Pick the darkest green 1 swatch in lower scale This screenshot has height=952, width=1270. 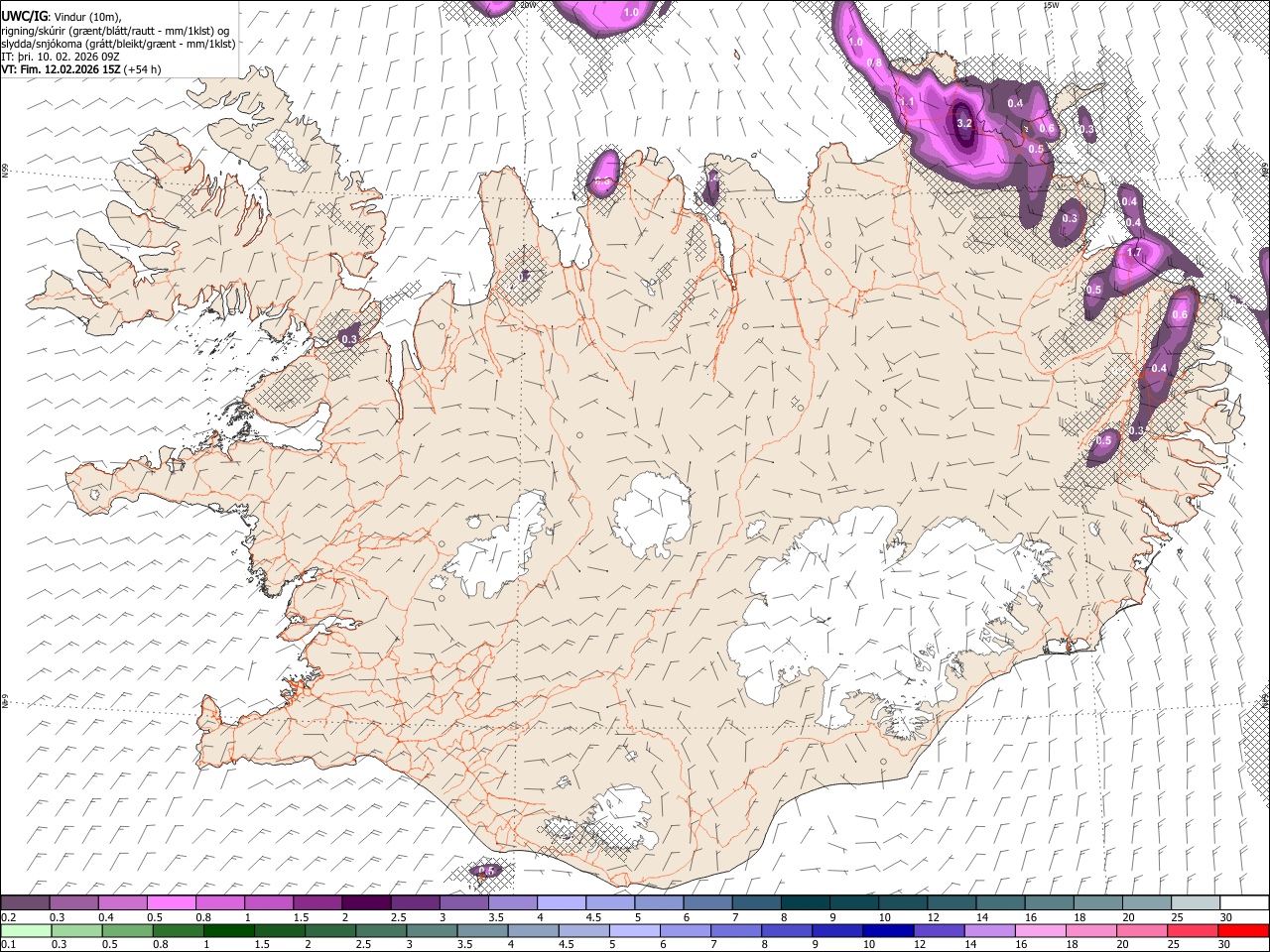point(228,930)
